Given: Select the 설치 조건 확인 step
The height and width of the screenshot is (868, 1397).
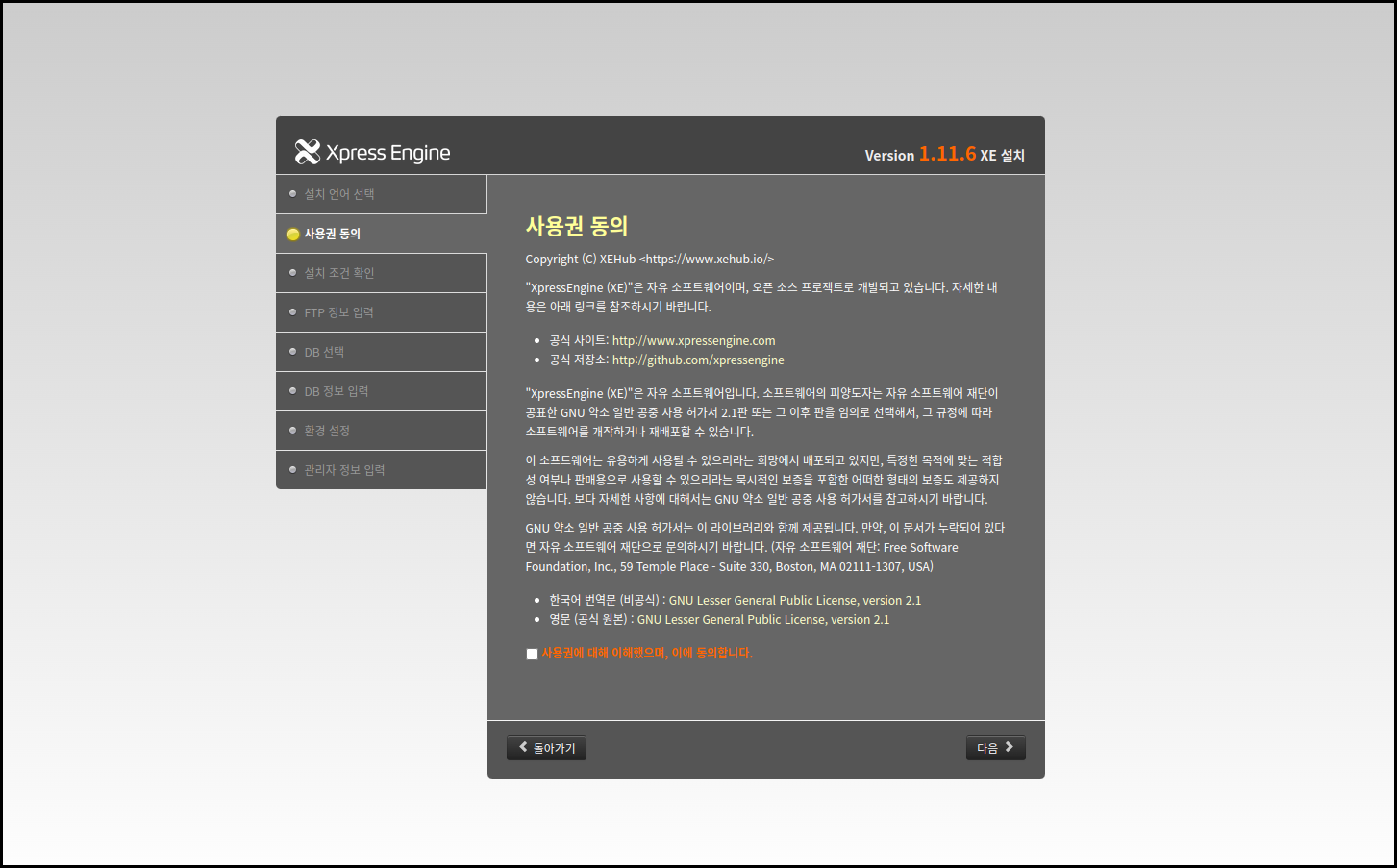Looking at the screenshot, I should 381,273.
